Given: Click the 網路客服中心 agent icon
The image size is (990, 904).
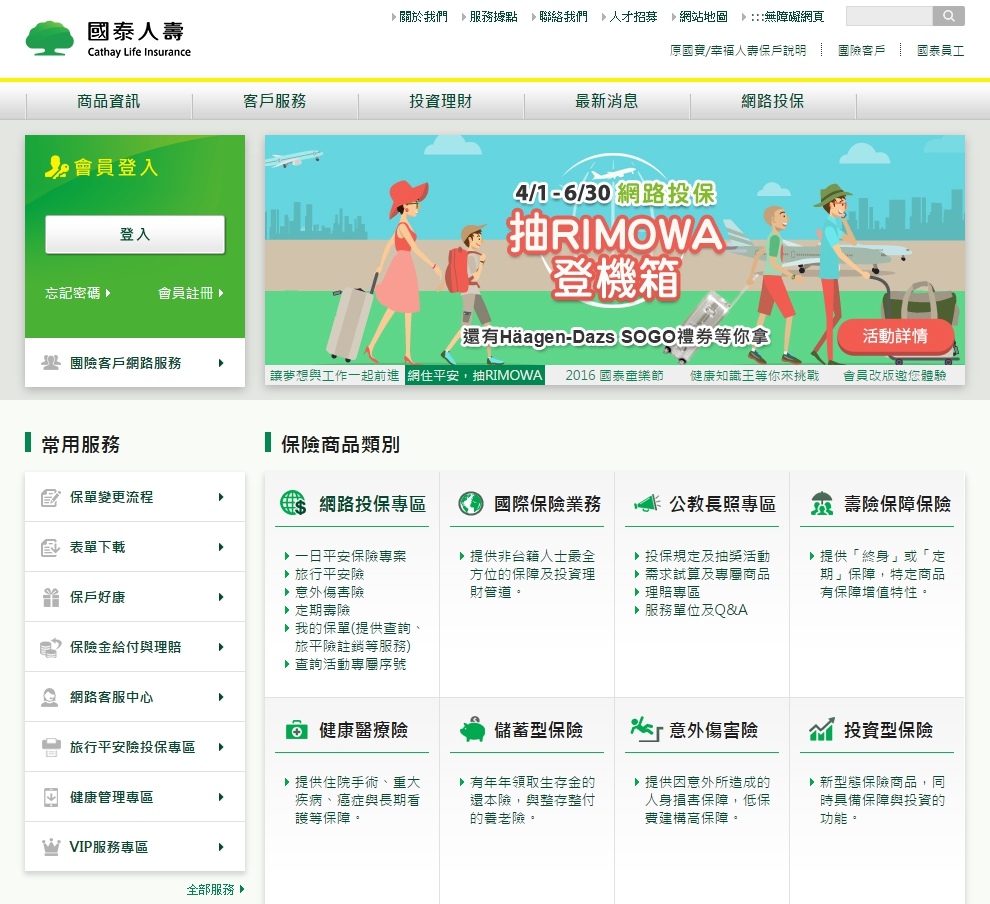Looking at the screenshot, I should [50, 697].
